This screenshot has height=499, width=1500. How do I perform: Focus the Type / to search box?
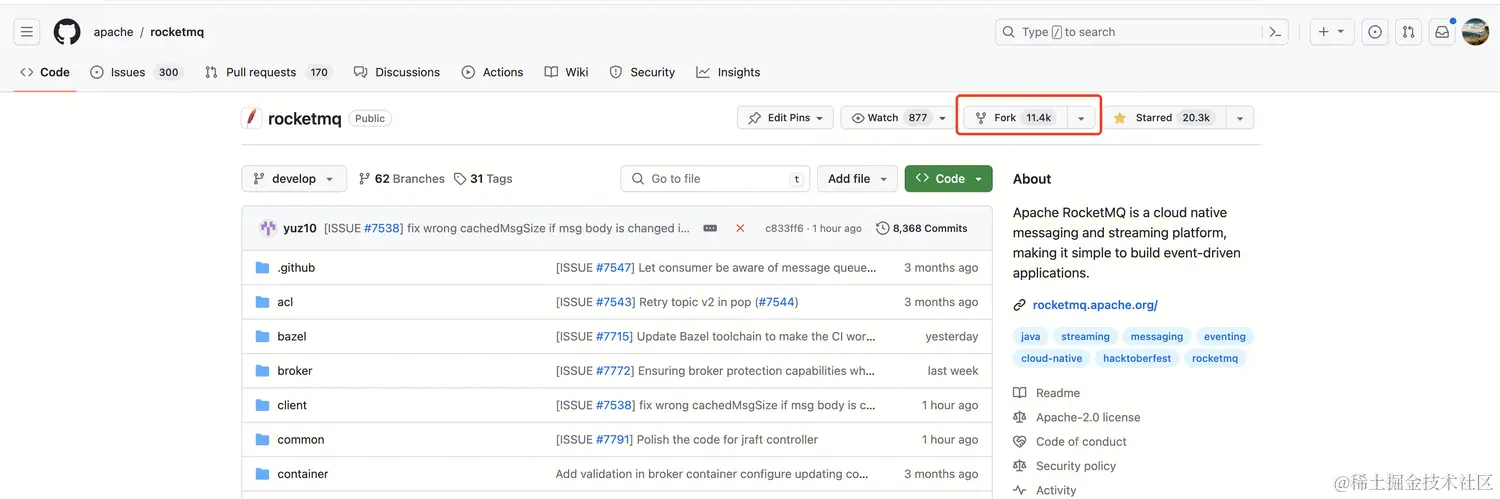coord(1140,32)
